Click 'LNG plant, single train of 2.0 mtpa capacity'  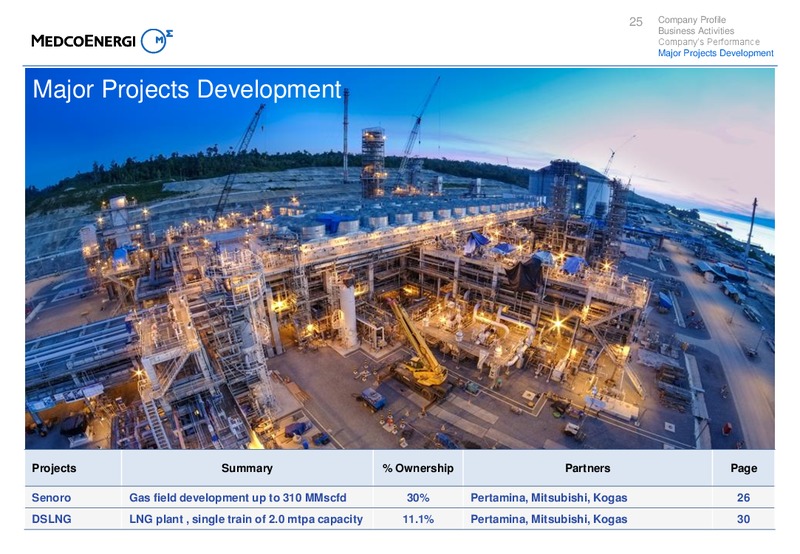[246, 519]
